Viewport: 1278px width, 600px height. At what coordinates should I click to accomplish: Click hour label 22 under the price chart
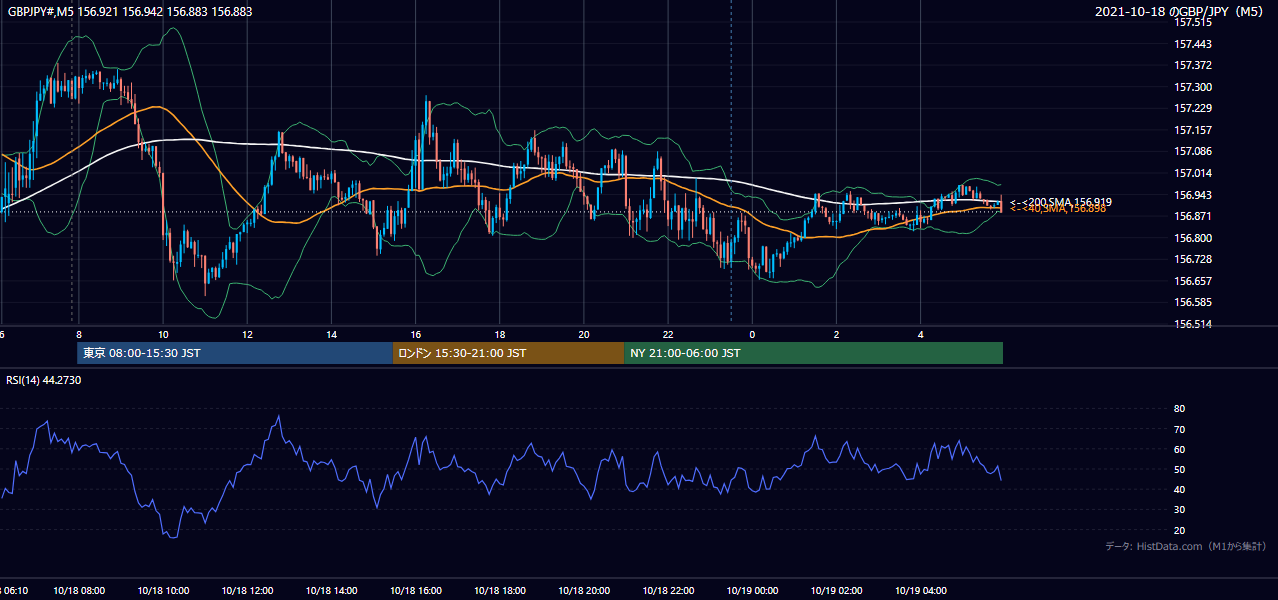(668, 335)
